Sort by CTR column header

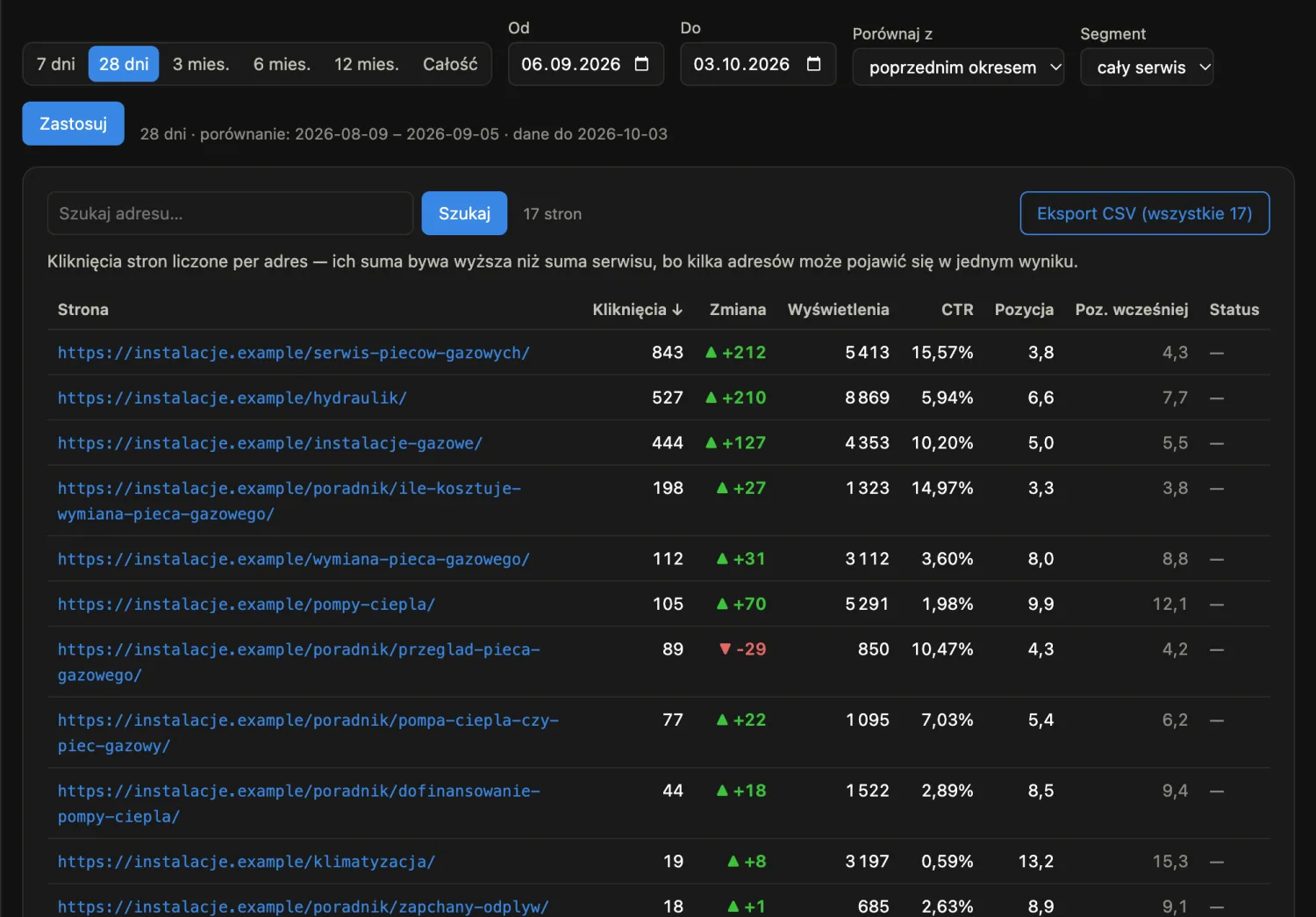pos(957,310)
